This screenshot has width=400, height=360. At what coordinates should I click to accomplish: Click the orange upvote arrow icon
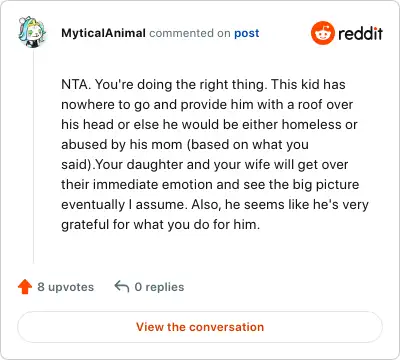tap(25, 287)
